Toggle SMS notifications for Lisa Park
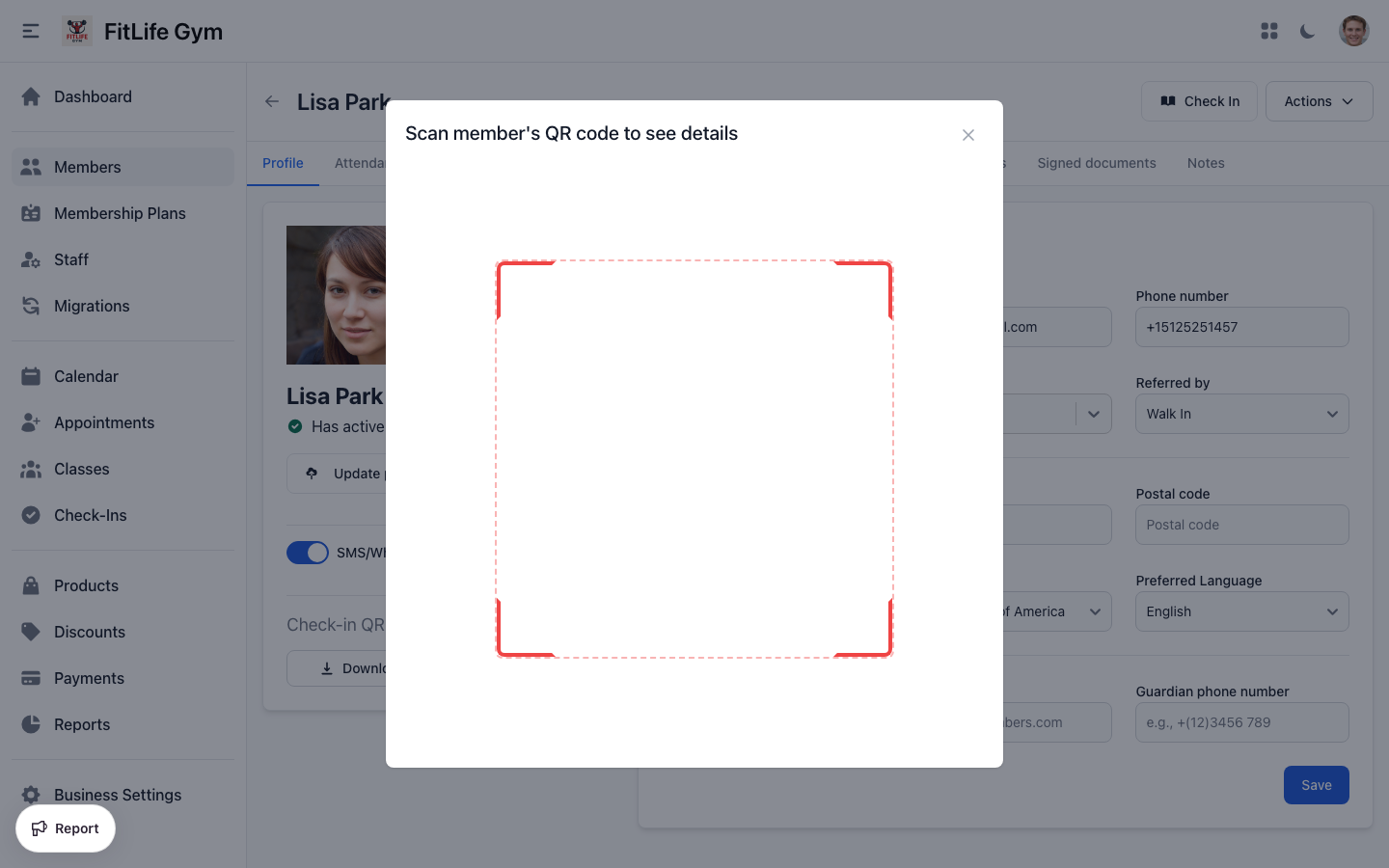Screen dimensions: 1389x868 (308, 553)
